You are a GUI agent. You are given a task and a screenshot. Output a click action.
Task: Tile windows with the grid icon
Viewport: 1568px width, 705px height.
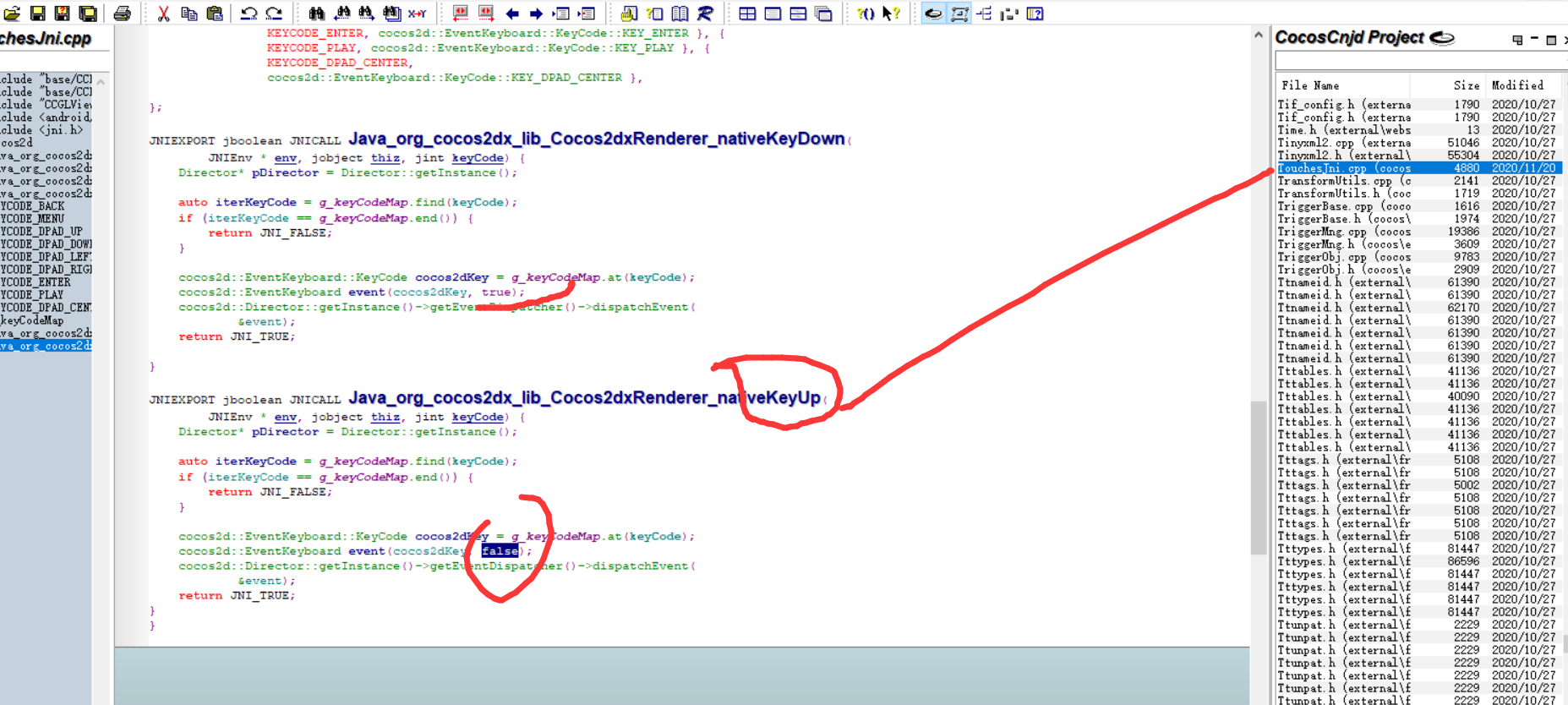747,14
